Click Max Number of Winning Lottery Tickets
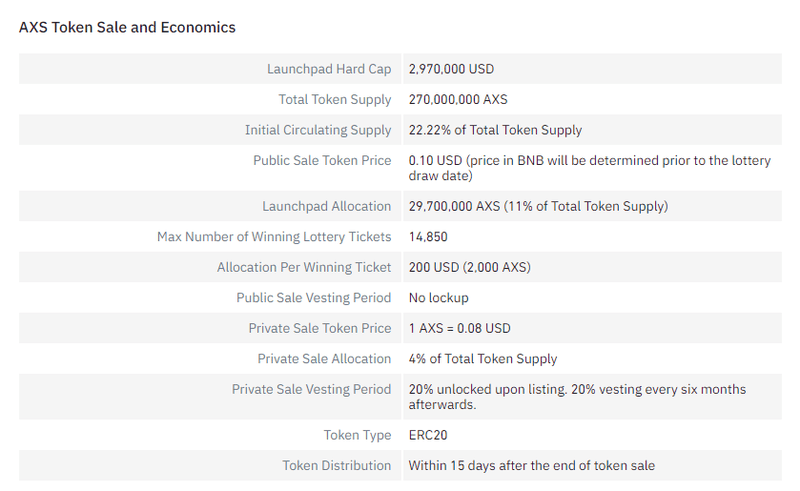 (274, 237)
